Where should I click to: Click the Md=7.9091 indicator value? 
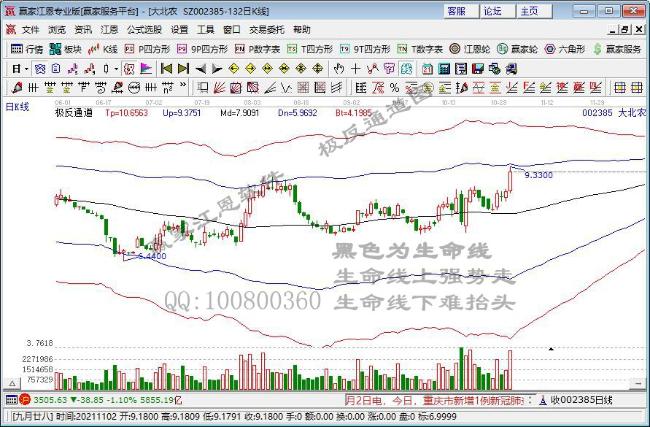pos(240,112)
